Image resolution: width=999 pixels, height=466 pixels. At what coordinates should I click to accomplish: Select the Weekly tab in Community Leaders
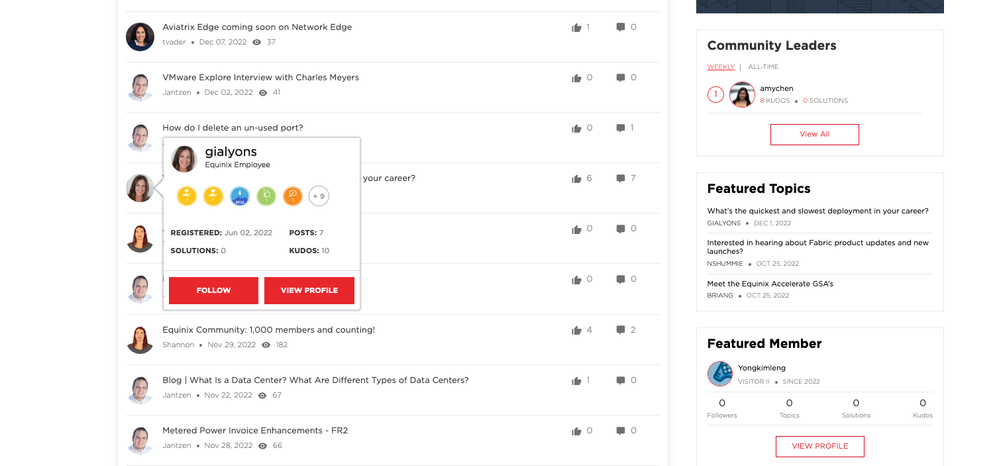720,67
